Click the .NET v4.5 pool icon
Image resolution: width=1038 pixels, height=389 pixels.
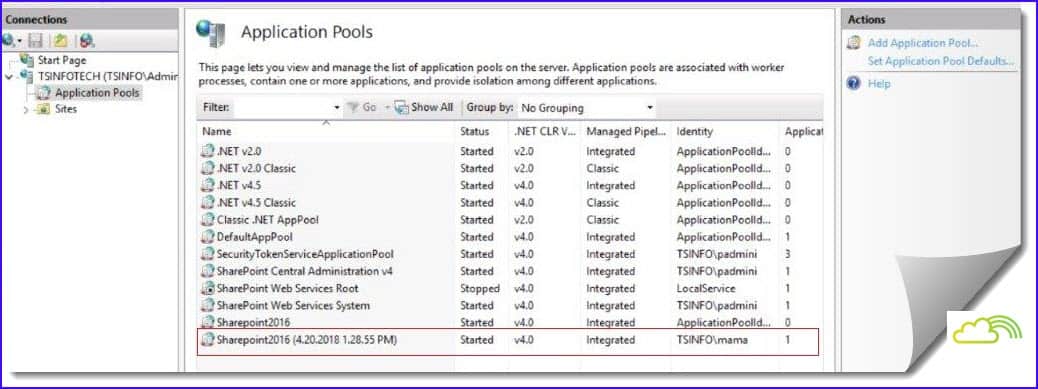click(208, 185)
